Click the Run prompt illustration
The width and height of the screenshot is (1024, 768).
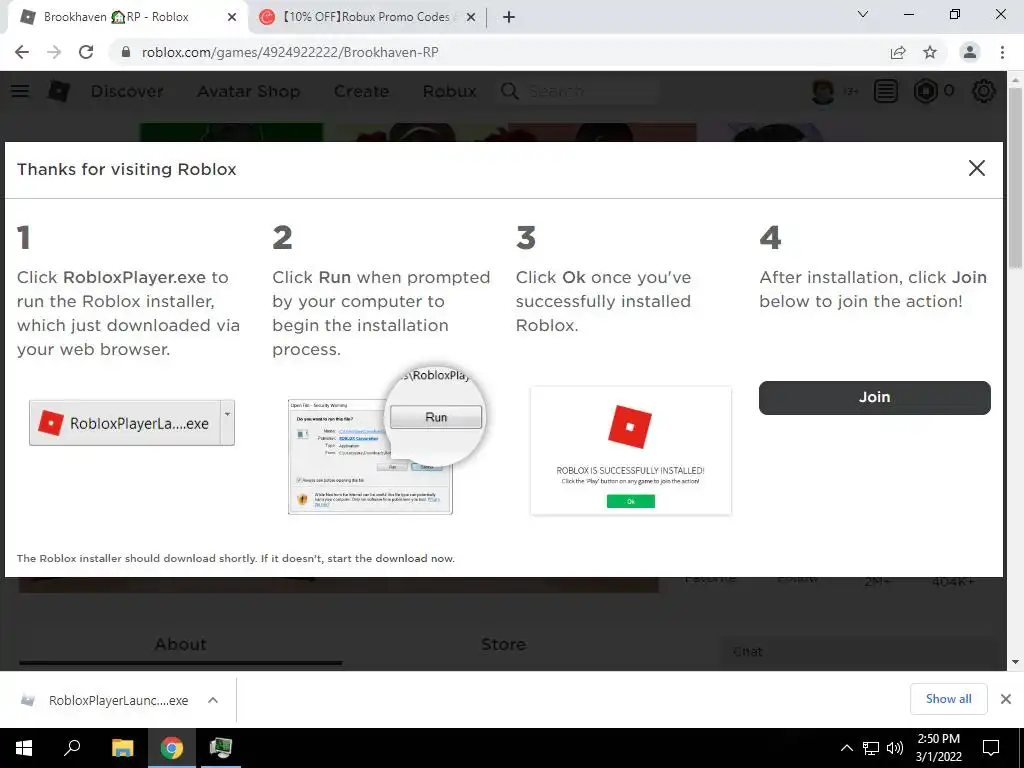tap(385, 441)
